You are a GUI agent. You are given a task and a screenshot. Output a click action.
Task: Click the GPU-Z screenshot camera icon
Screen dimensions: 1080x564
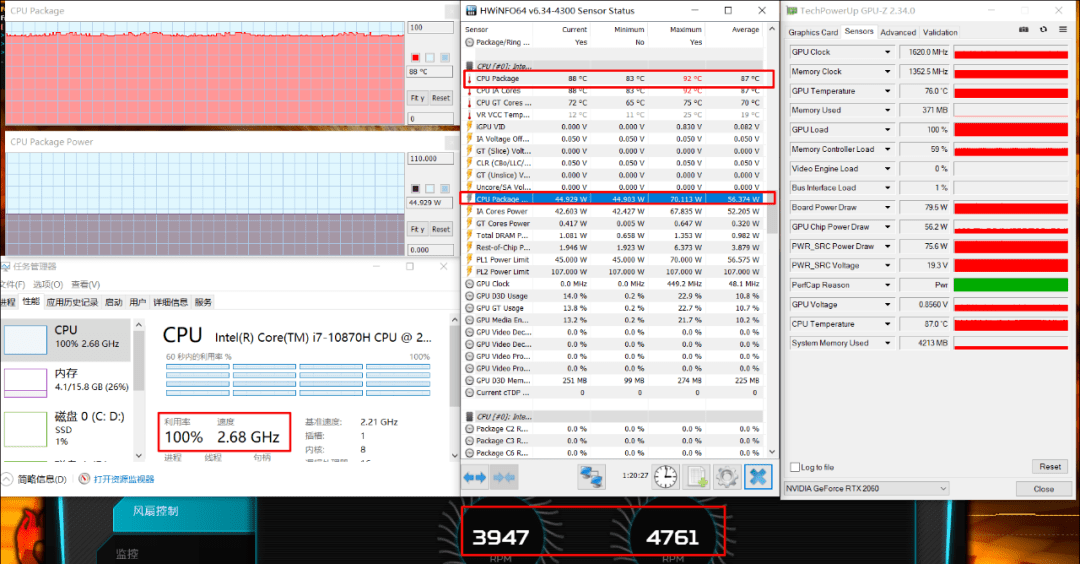(1024, 30)
